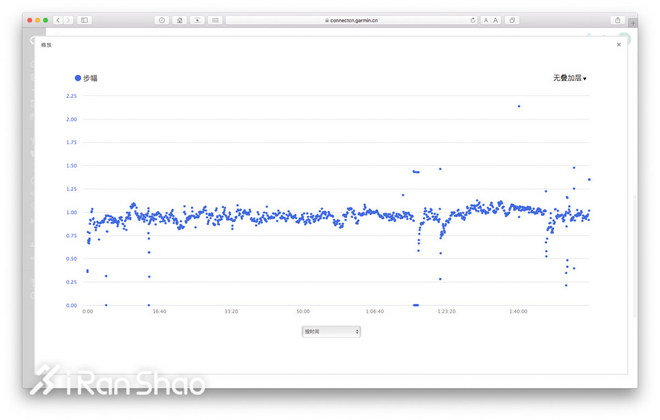Click the outlier point above 2.00

click(x=518, y=106)
